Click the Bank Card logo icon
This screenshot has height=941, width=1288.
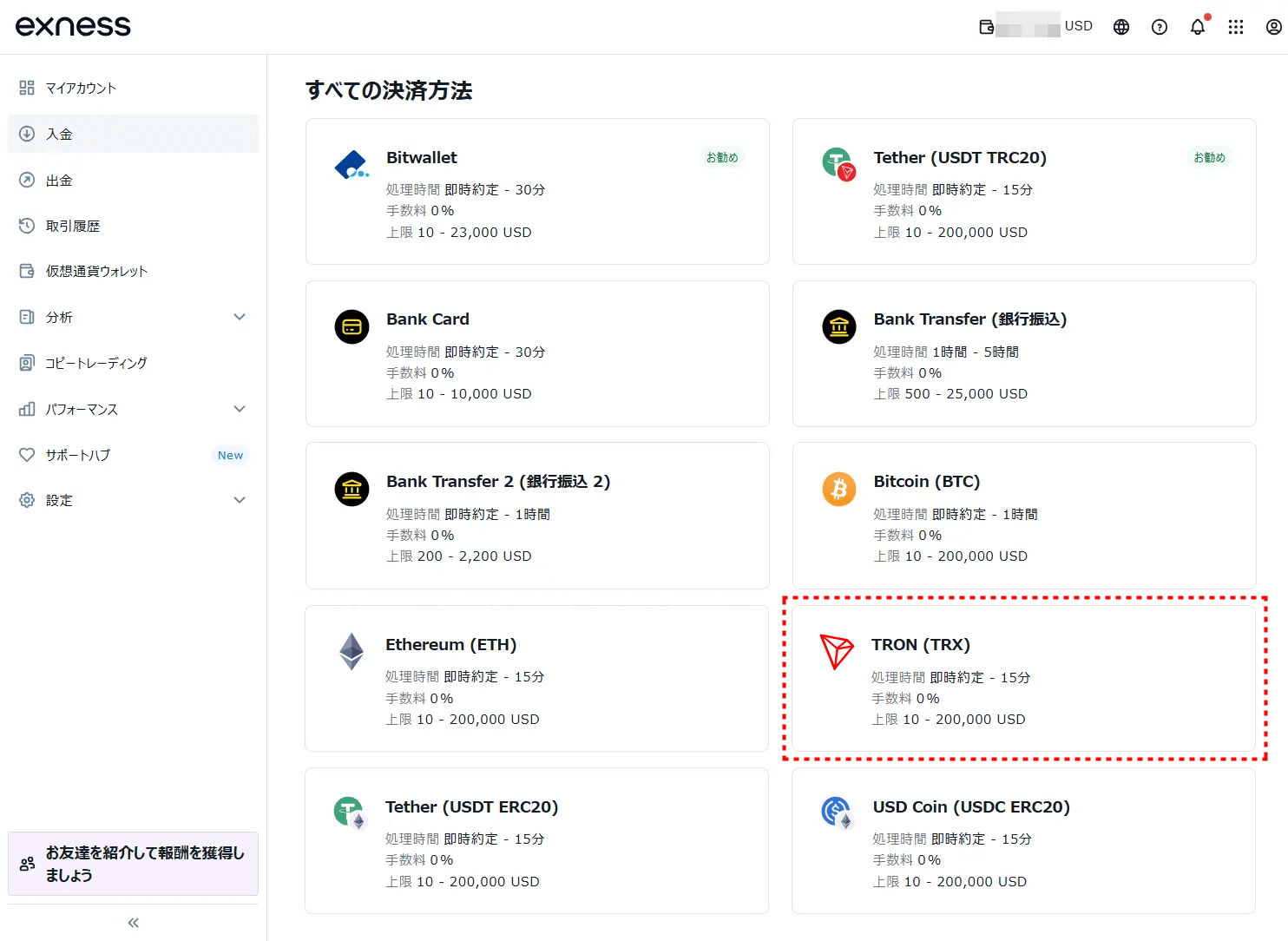pyautogui.click(x=352, y=326)
